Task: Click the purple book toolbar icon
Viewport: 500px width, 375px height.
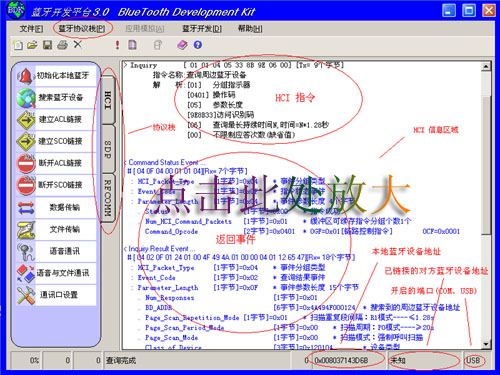Action: pos(182,45)
